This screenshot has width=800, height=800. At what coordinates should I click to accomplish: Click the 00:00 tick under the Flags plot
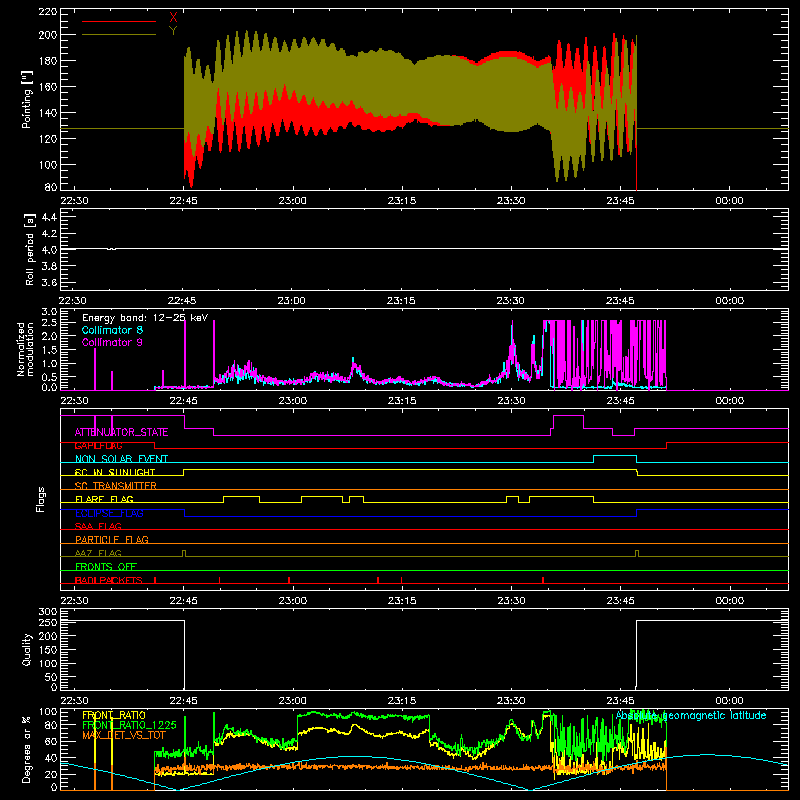tap(729, 601)
